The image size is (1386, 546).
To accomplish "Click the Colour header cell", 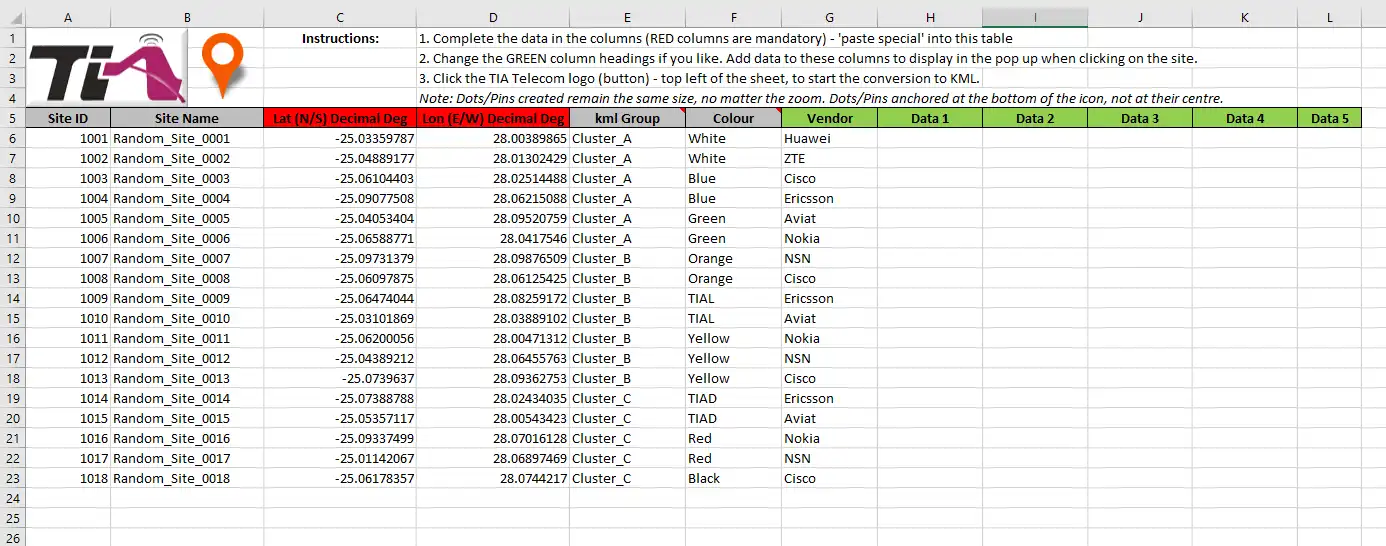I will click(x=733, y=118).
